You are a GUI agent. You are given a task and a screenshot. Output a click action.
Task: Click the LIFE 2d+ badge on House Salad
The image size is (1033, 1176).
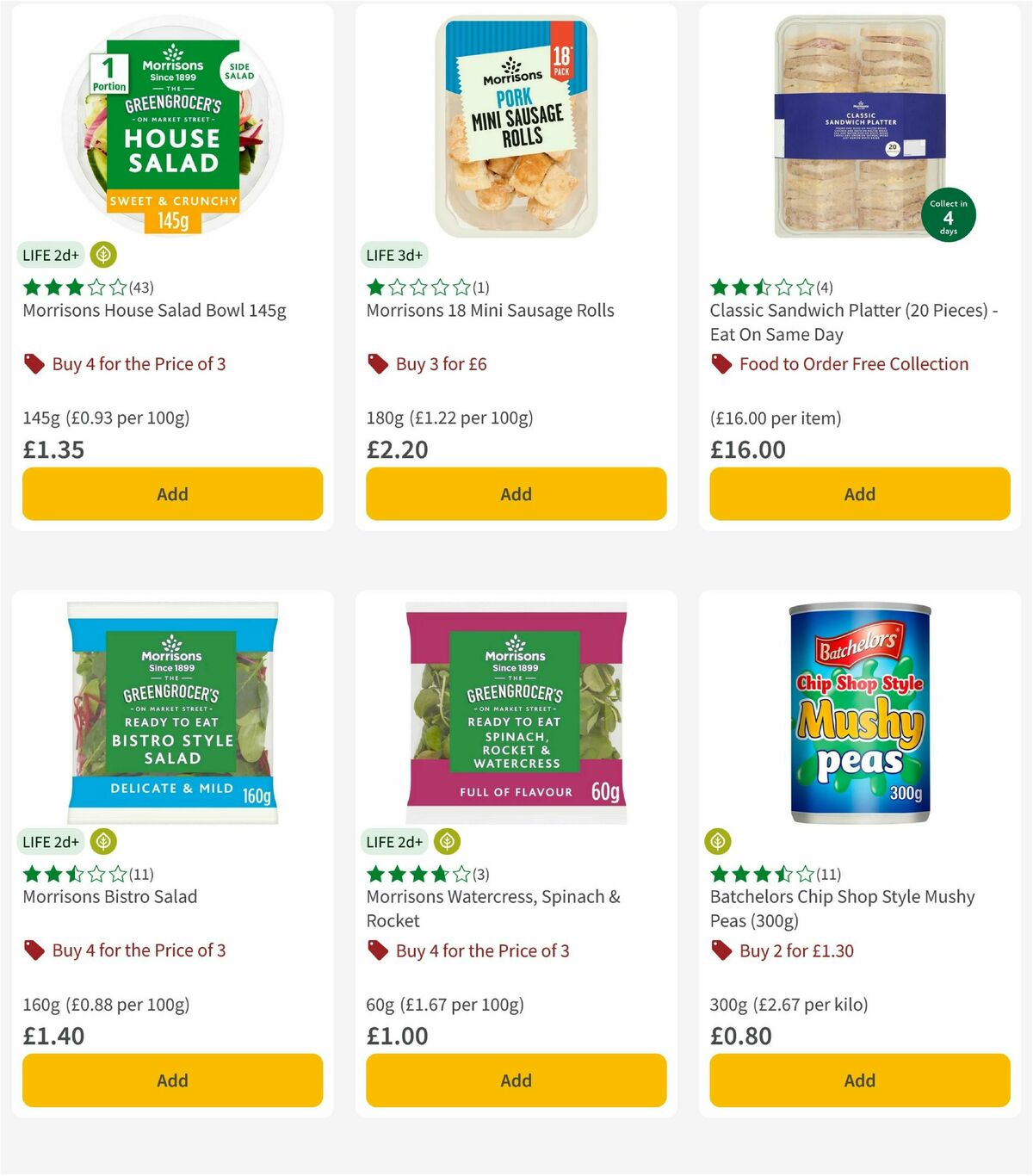click(50, 255)
